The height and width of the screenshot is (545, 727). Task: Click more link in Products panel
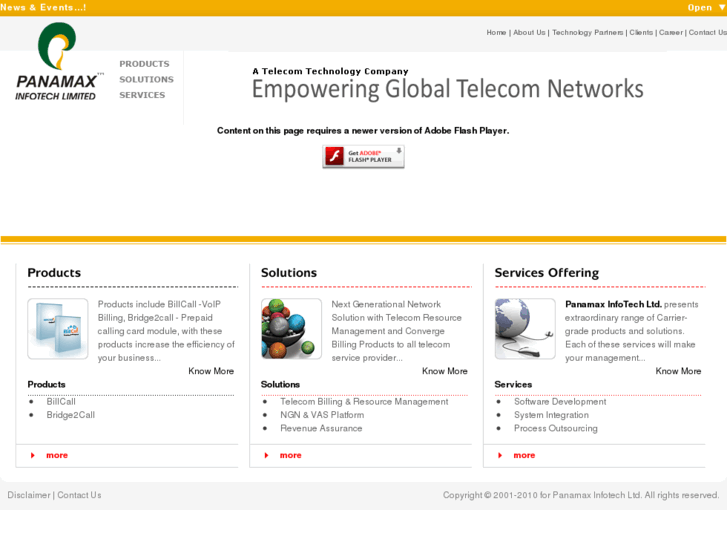click(57, 455)
